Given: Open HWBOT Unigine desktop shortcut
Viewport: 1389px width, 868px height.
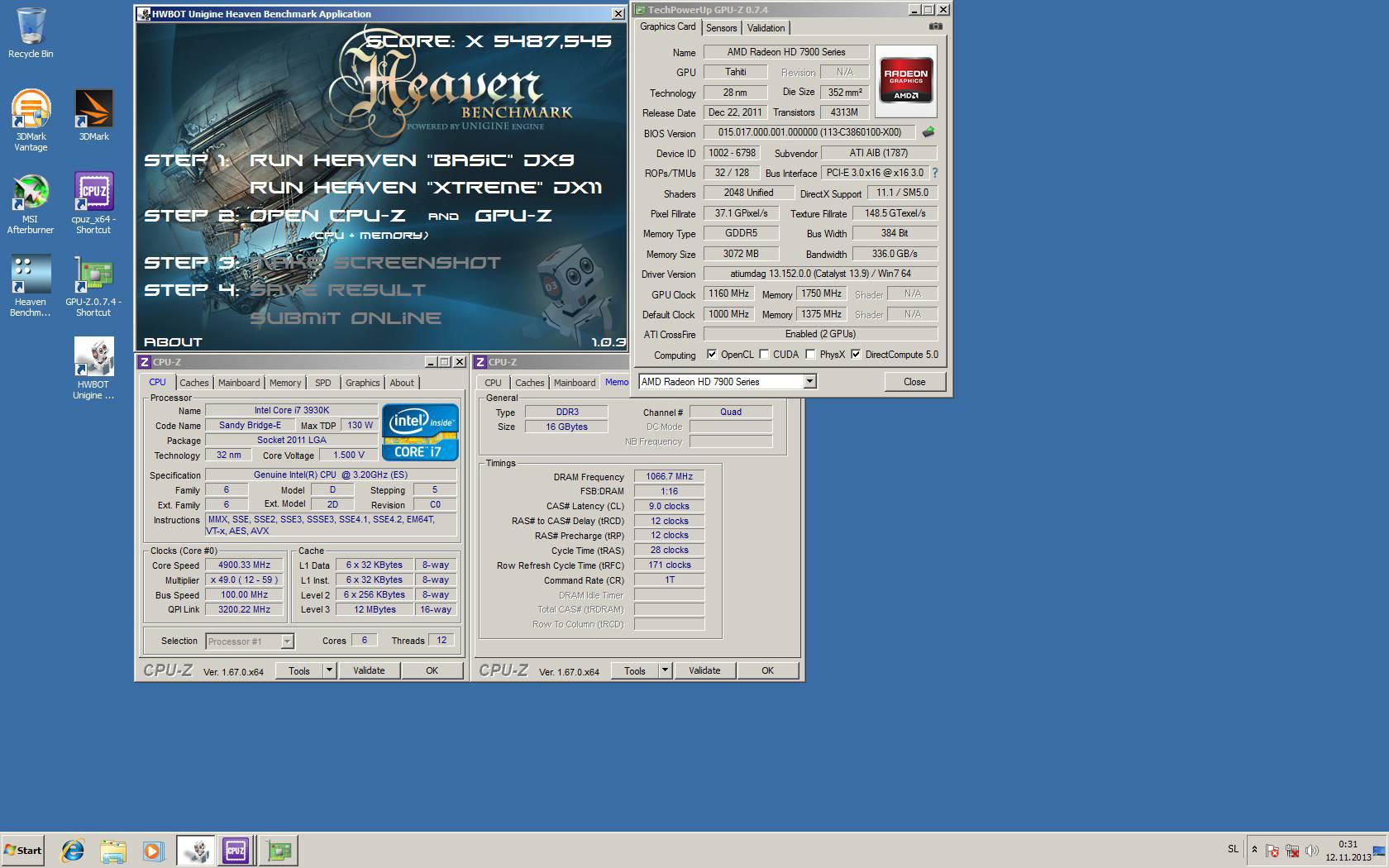Looking at the screenshot, I should pyautogui.click(x=93, y=369).
